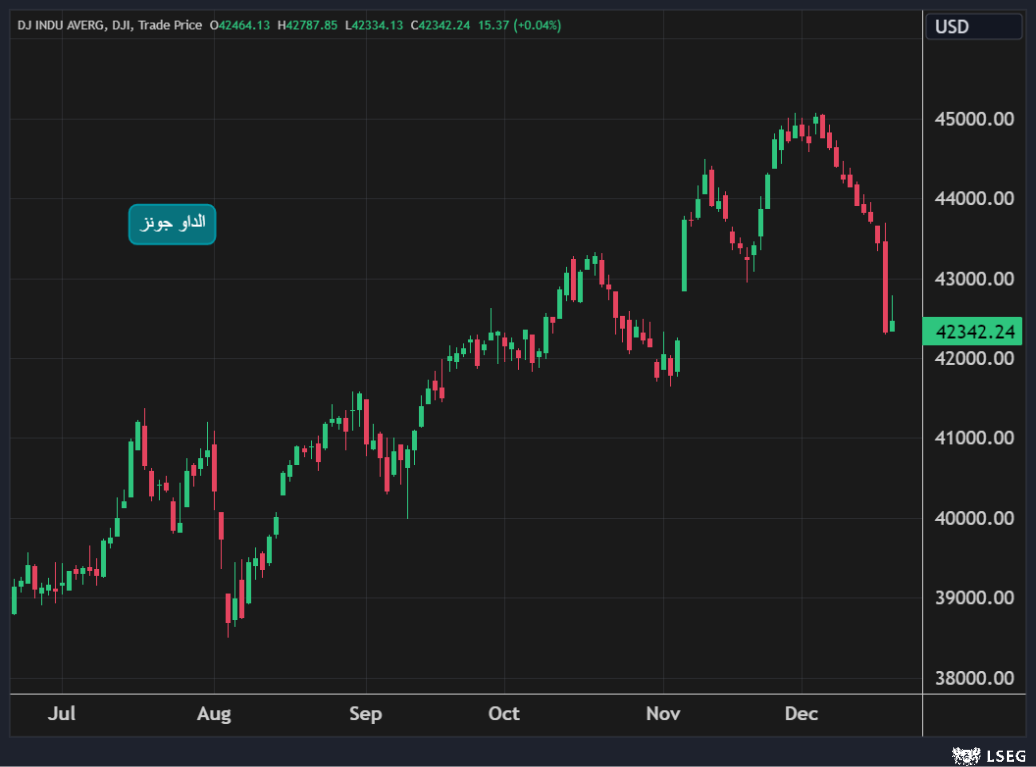
Task: Click the close price value C42342.24
Action: (x=441, y=25)
